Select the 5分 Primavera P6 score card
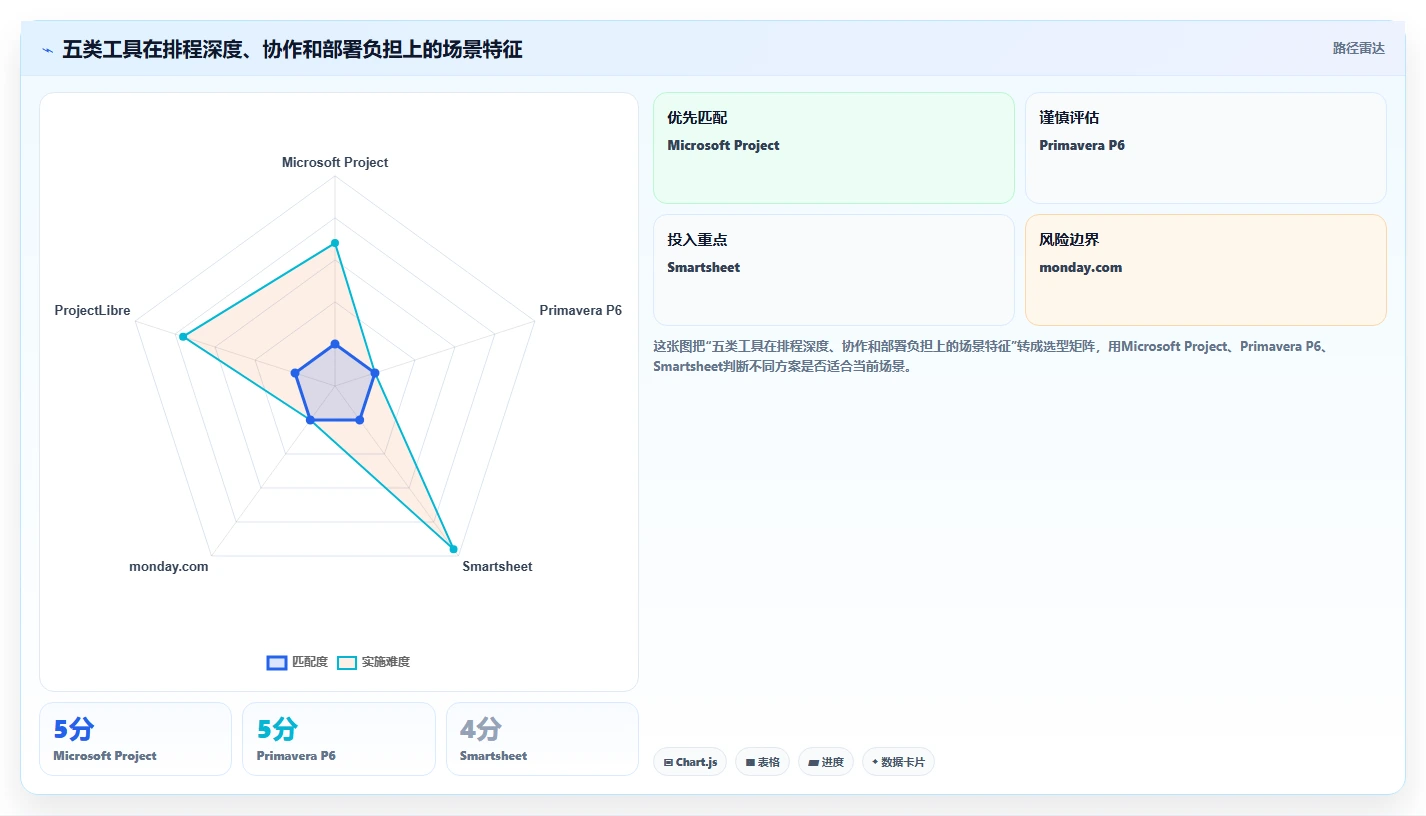This screenshot has height=816, width=1426. click(x=339, y=739)
